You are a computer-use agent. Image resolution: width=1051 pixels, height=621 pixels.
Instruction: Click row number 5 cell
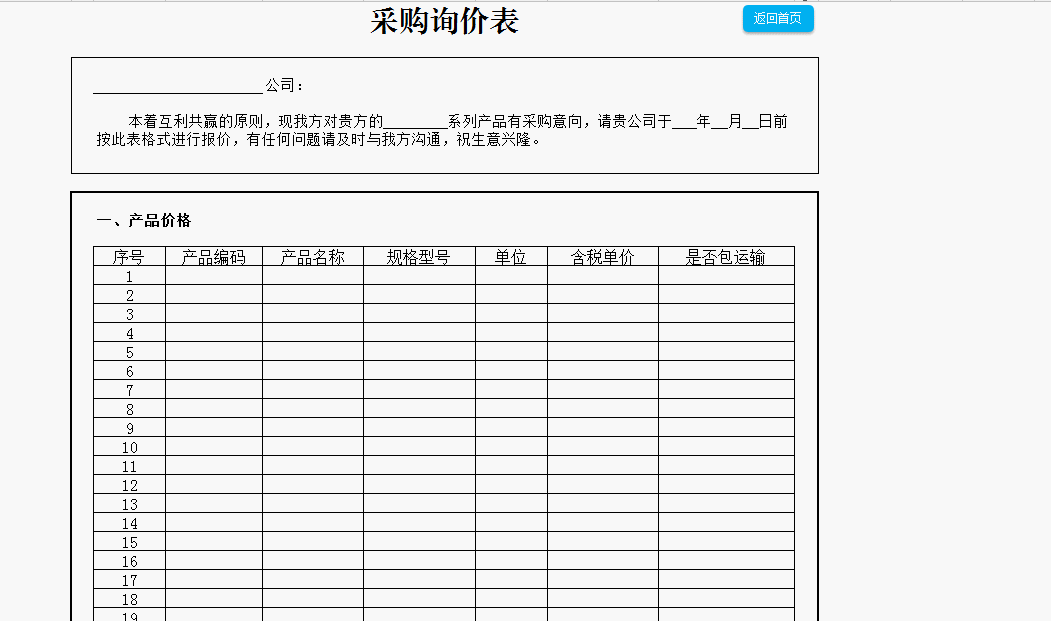point(129,351)
